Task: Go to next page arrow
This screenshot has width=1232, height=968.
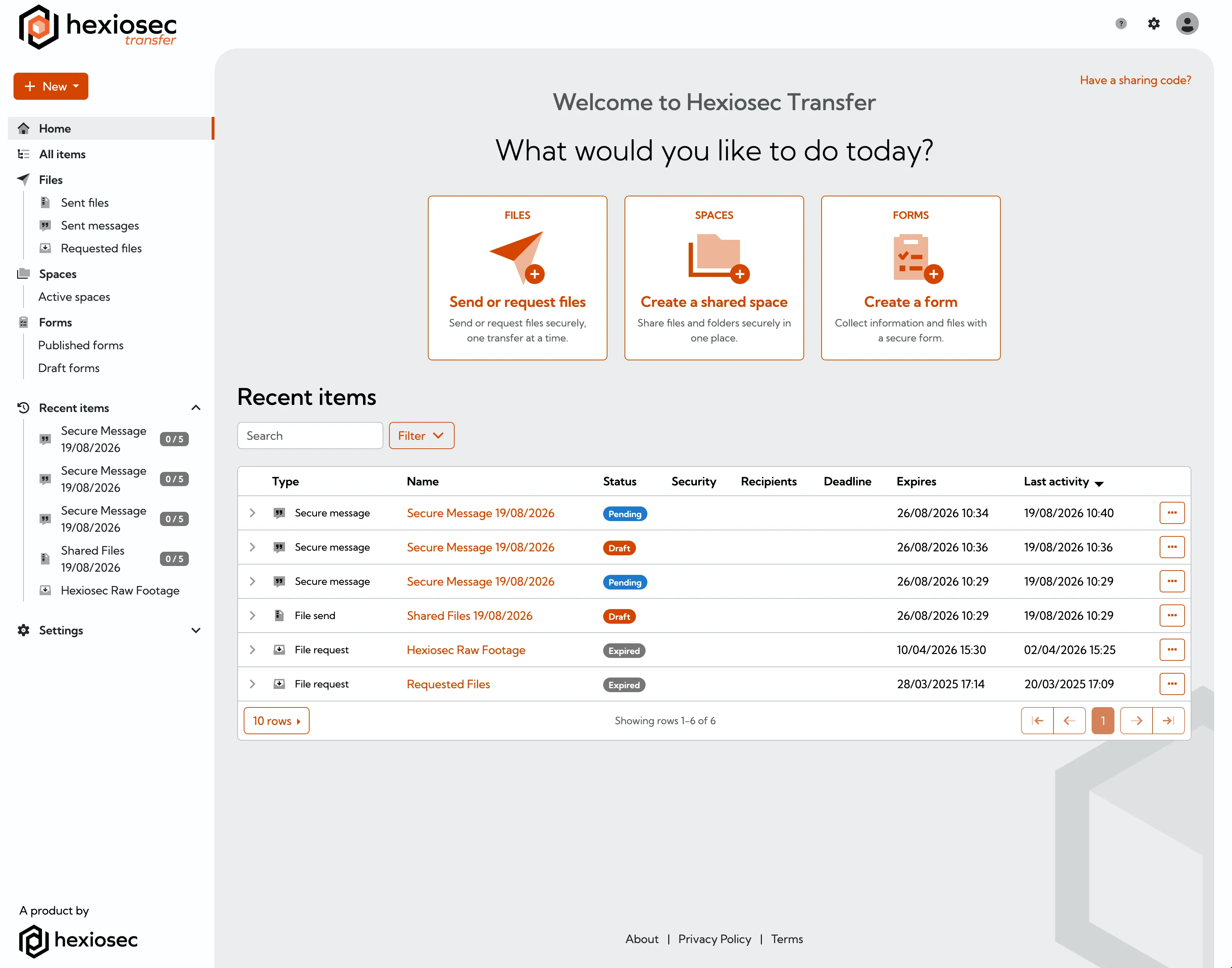Action: tap(1136, 720)
